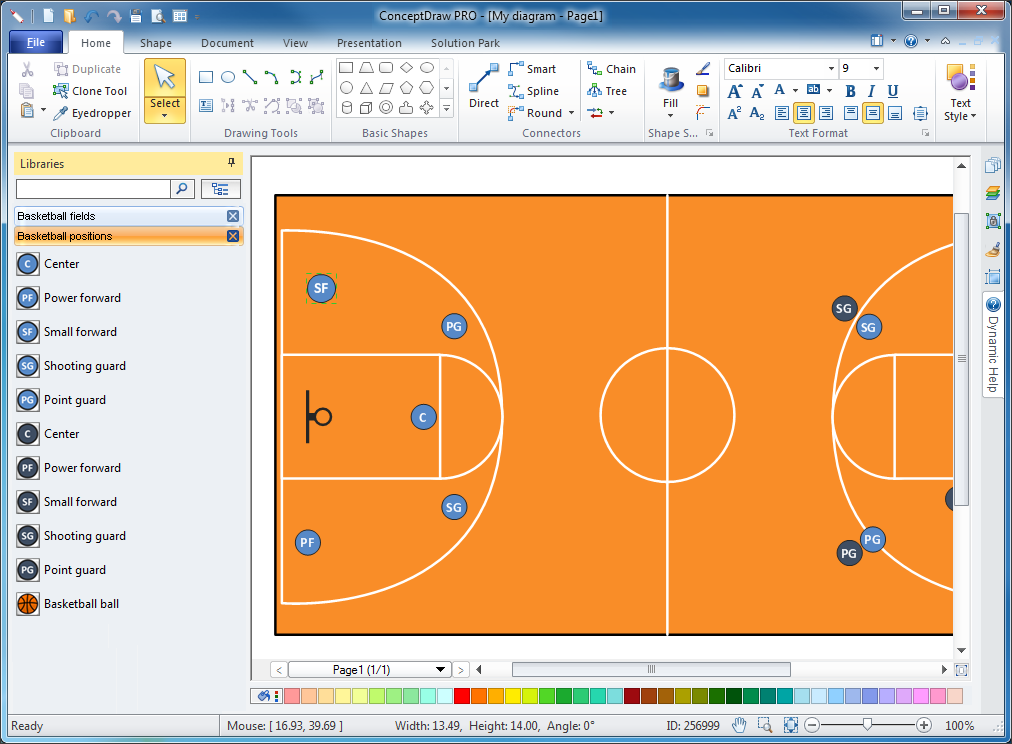Select the Ellipse drawing tool

pyautogui.click(x=228, y=77)
